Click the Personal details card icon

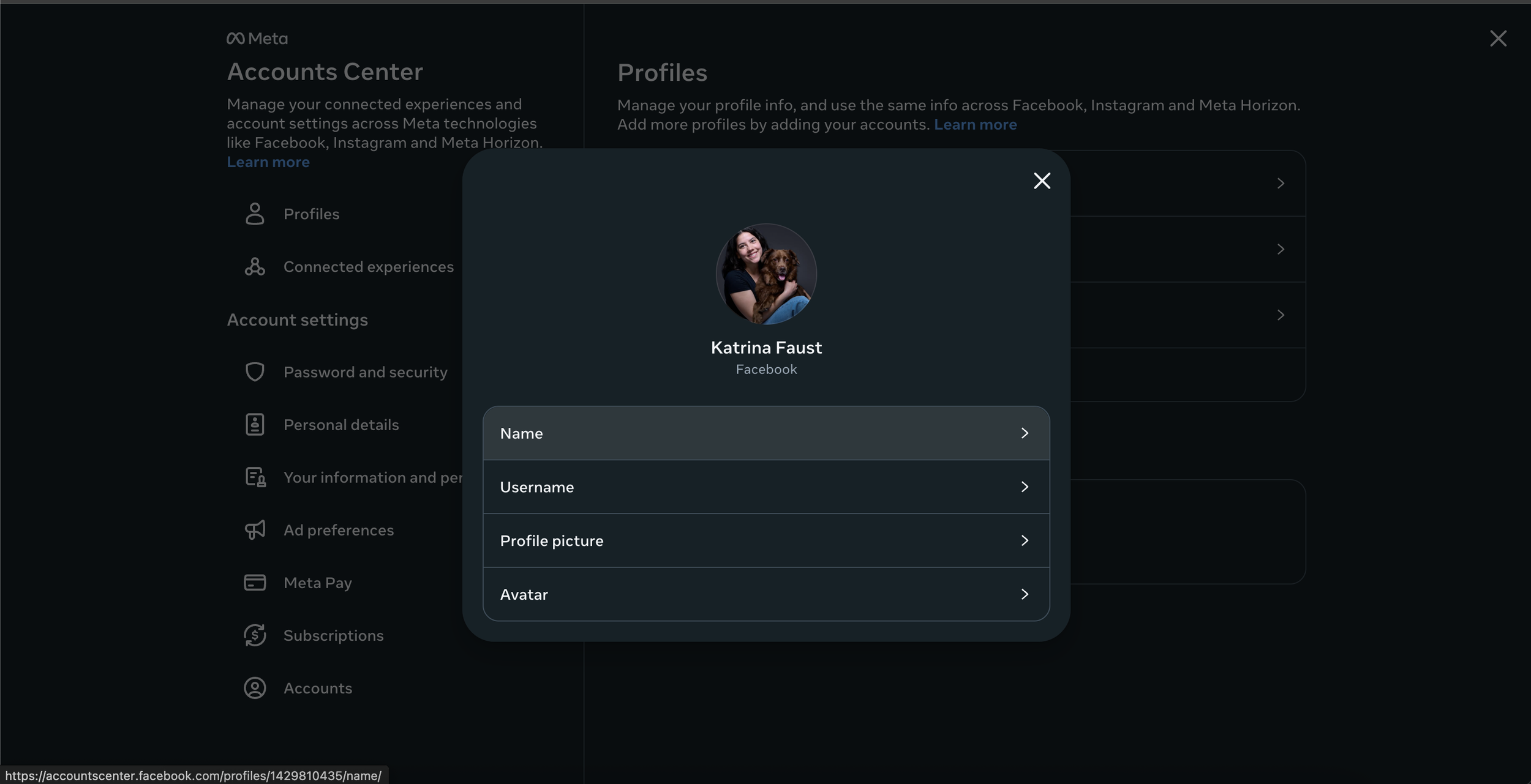pos(255,424)
